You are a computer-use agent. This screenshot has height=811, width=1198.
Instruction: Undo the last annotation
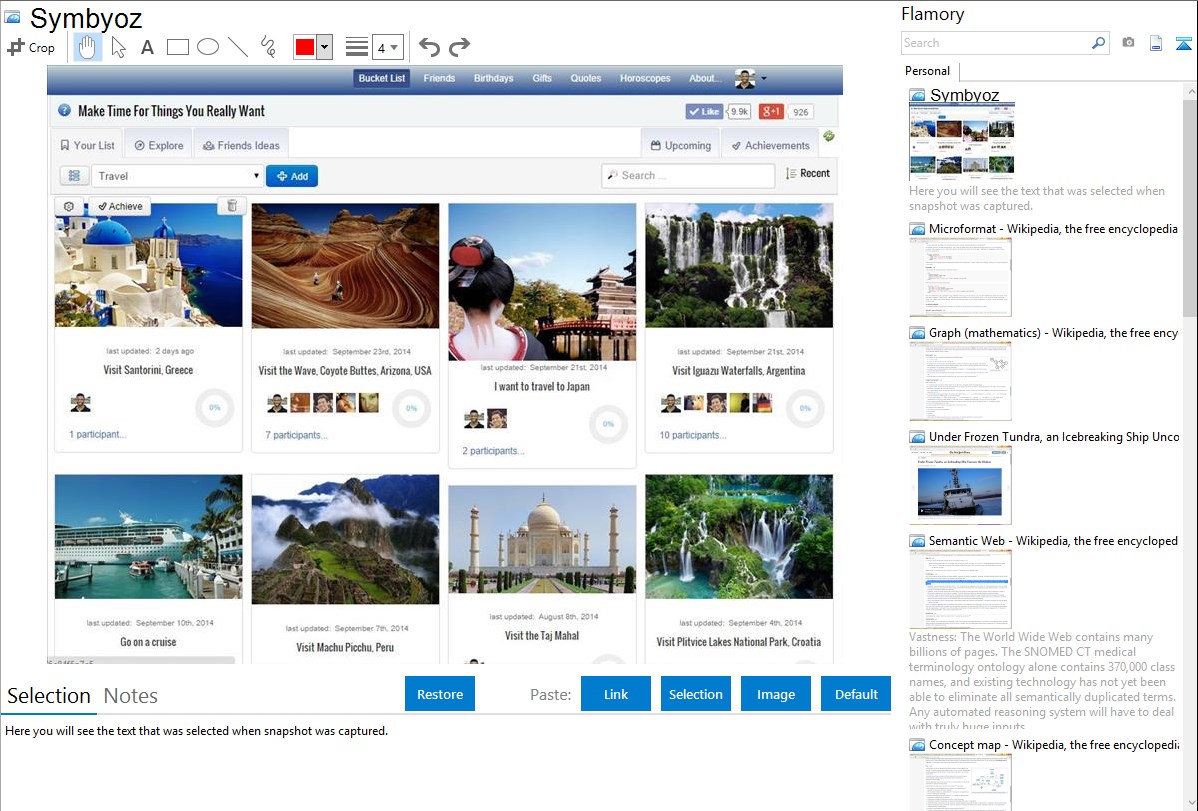(429, 47)
